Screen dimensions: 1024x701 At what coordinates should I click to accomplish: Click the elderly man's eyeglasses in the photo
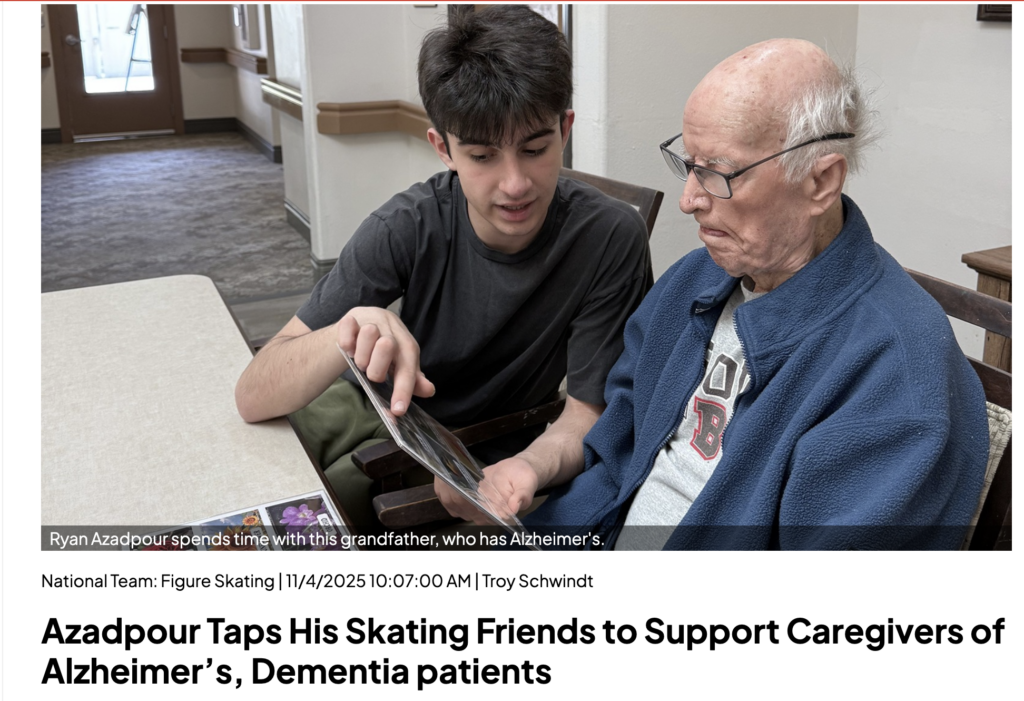tap(731, 163)
